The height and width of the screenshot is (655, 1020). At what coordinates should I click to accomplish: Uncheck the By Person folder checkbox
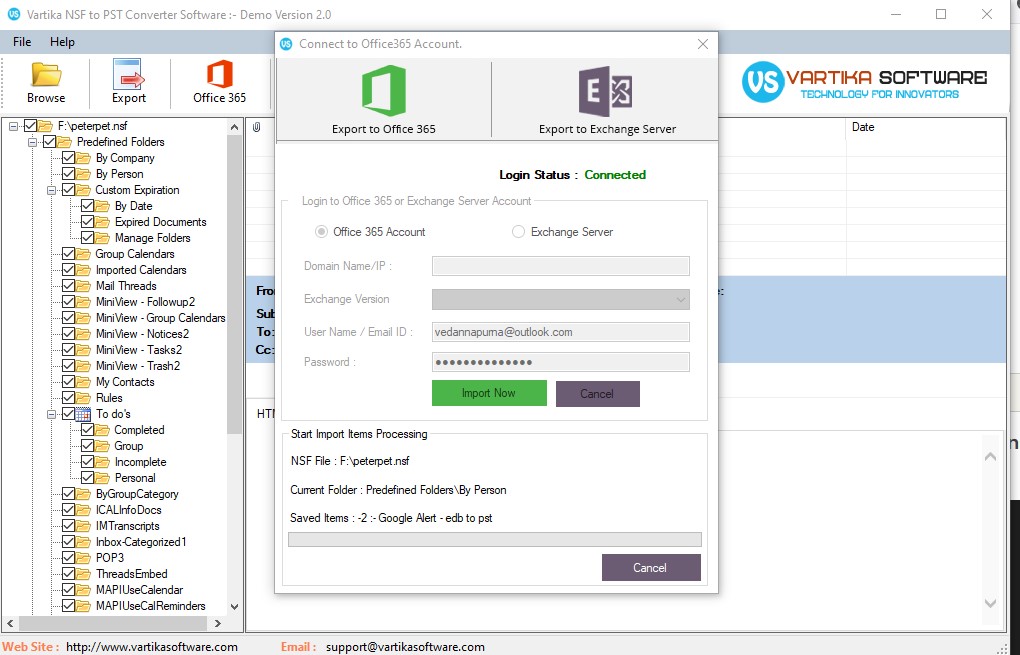68,174
